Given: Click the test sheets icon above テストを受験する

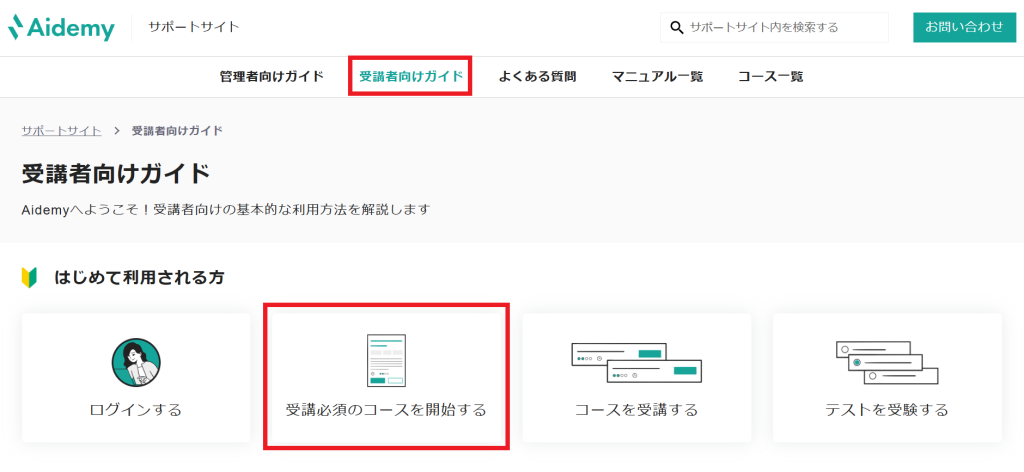Looking at the screenshot, I should [x=886, y=362].
